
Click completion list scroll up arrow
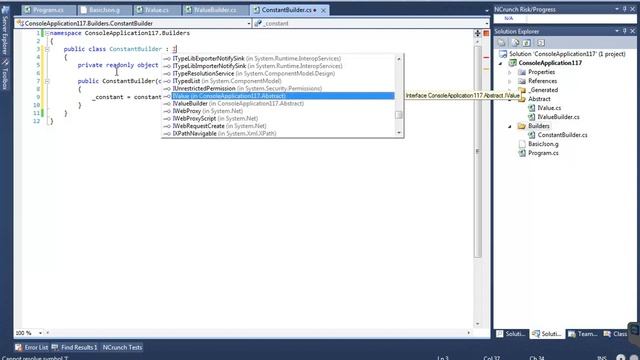point(399,59)
